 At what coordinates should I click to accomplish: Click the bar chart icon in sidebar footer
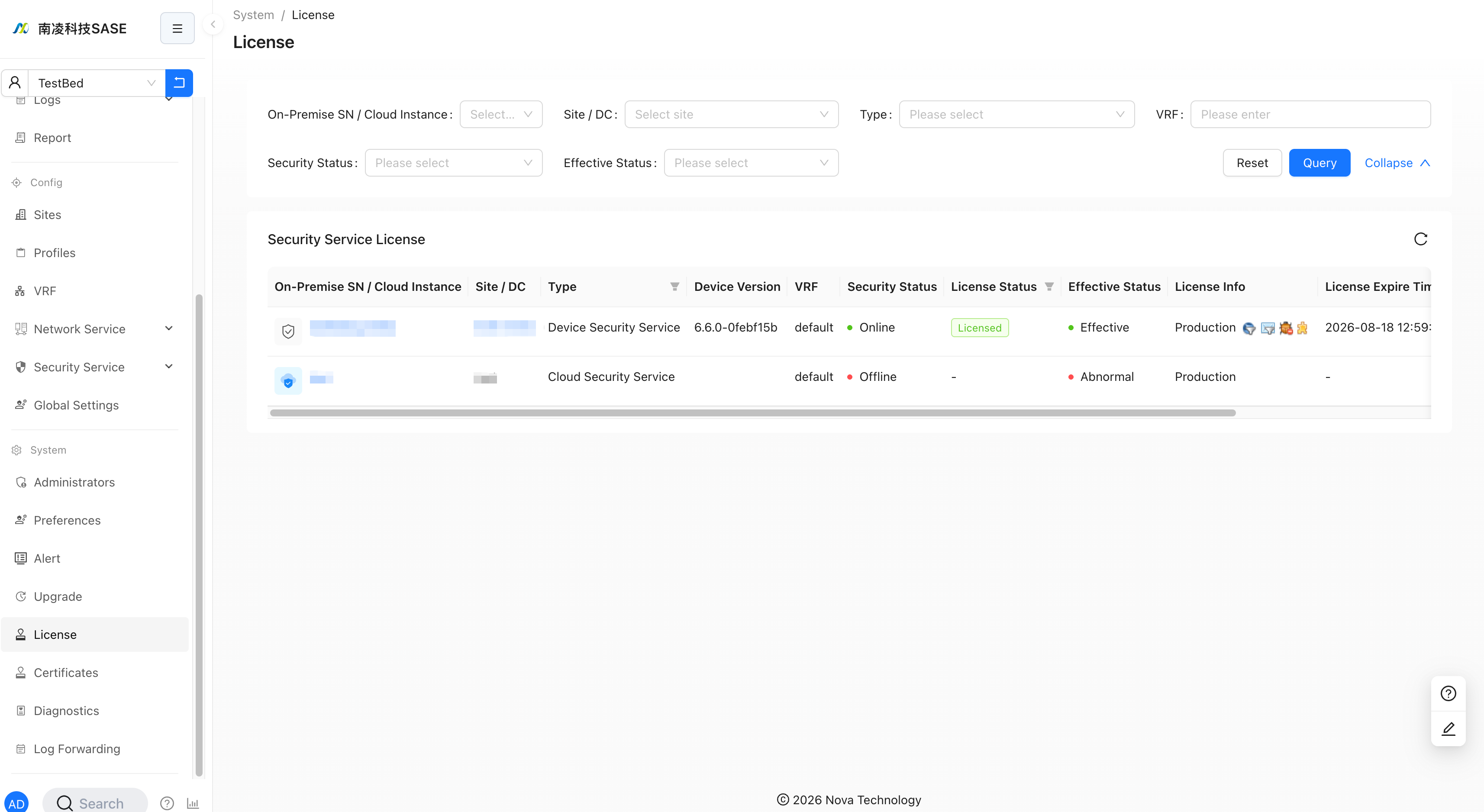click(x=193, y=803)
